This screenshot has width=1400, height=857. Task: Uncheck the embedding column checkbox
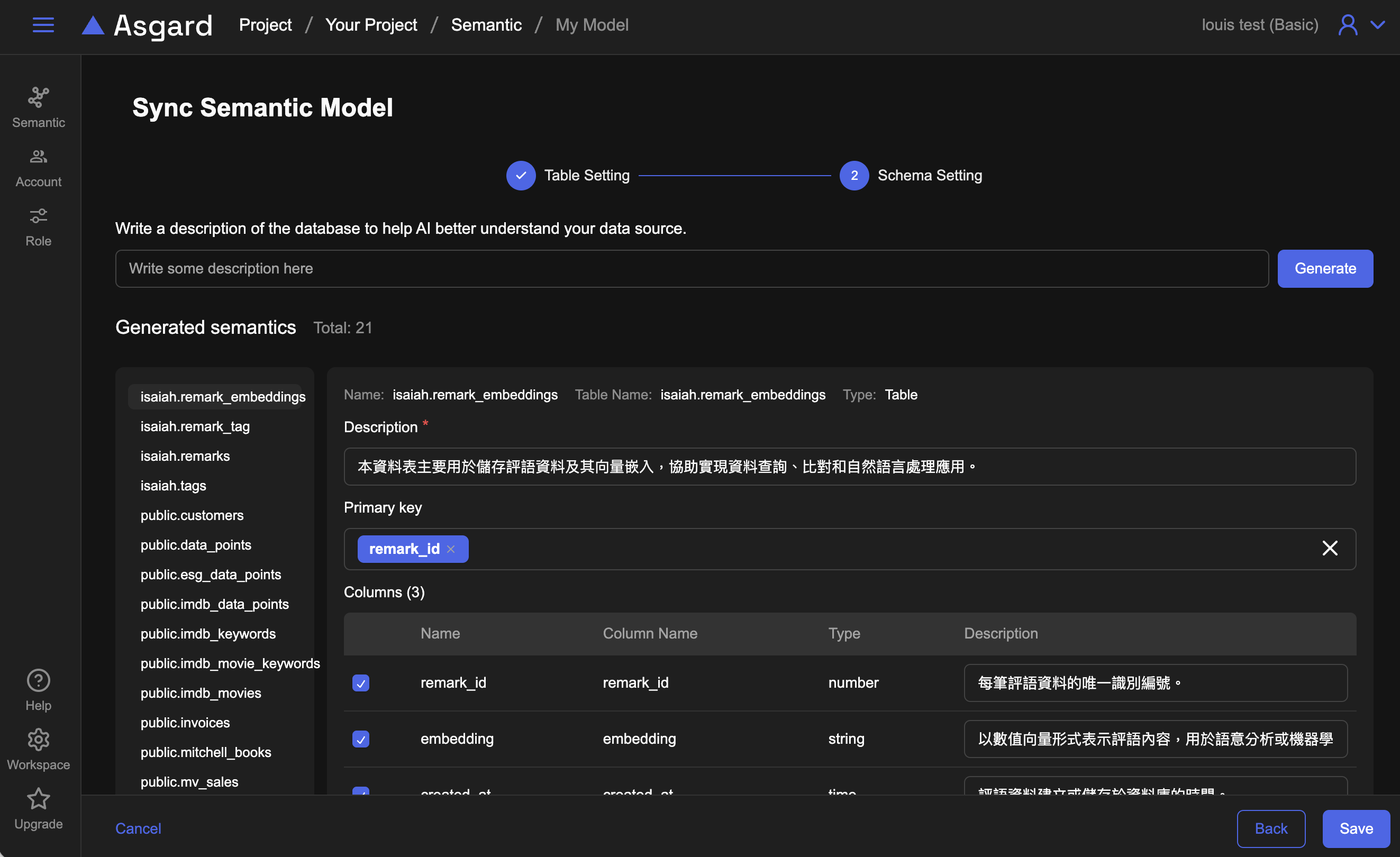click(360, 739)
